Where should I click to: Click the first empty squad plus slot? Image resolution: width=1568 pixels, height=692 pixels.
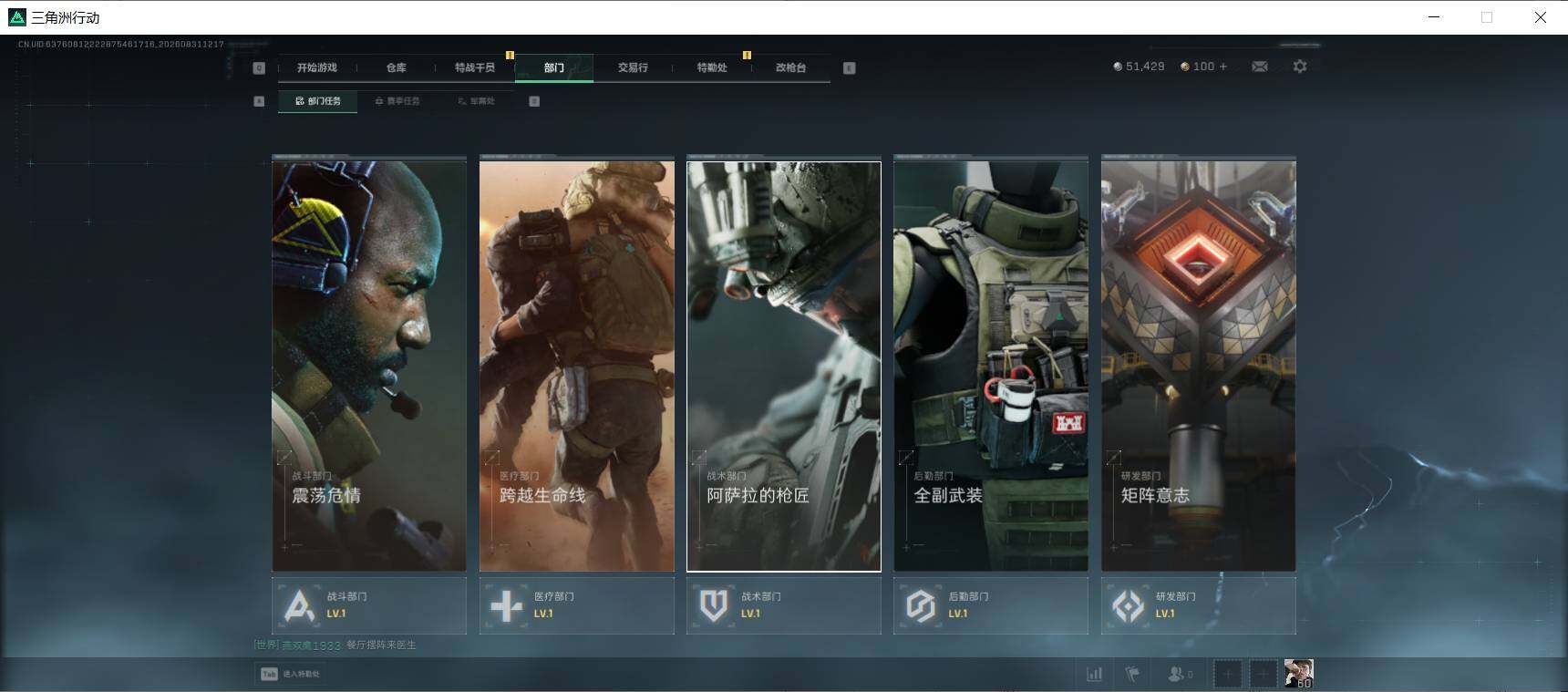(1228, 674)
